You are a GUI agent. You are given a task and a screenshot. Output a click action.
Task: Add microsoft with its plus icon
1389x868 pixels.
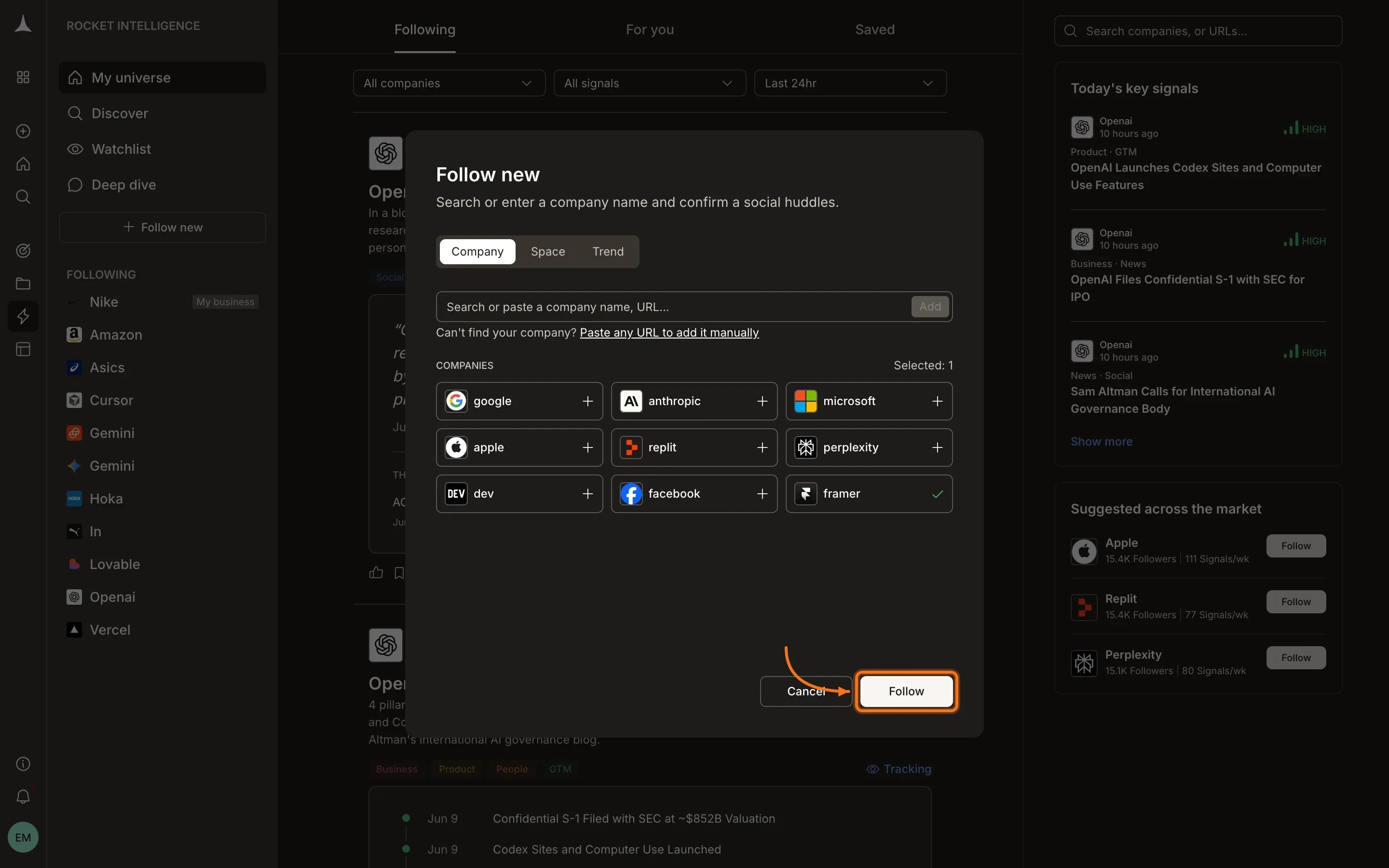[937, 401]
